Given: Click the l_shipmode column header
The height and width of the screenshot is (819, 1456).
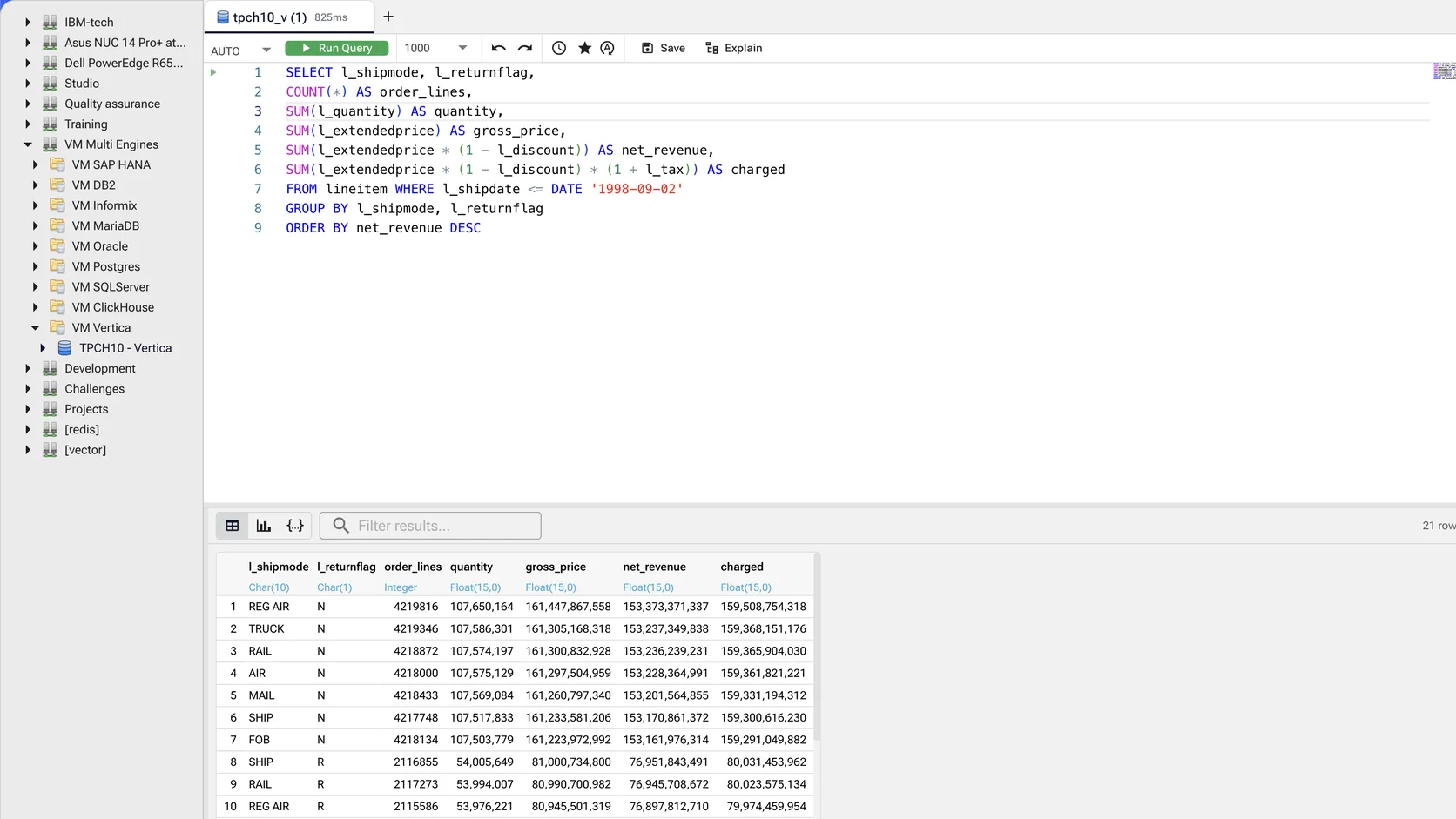Looking at the screenshot, I should (279, 567).
